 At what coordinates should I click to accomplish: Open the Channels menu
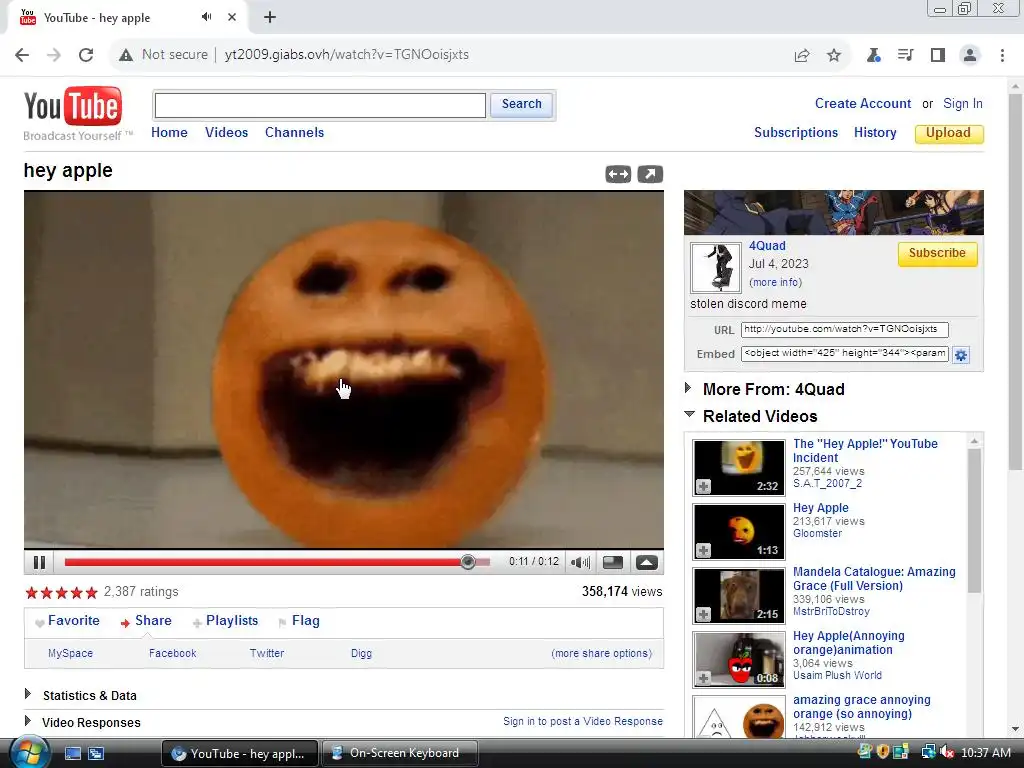coord(295,133)
